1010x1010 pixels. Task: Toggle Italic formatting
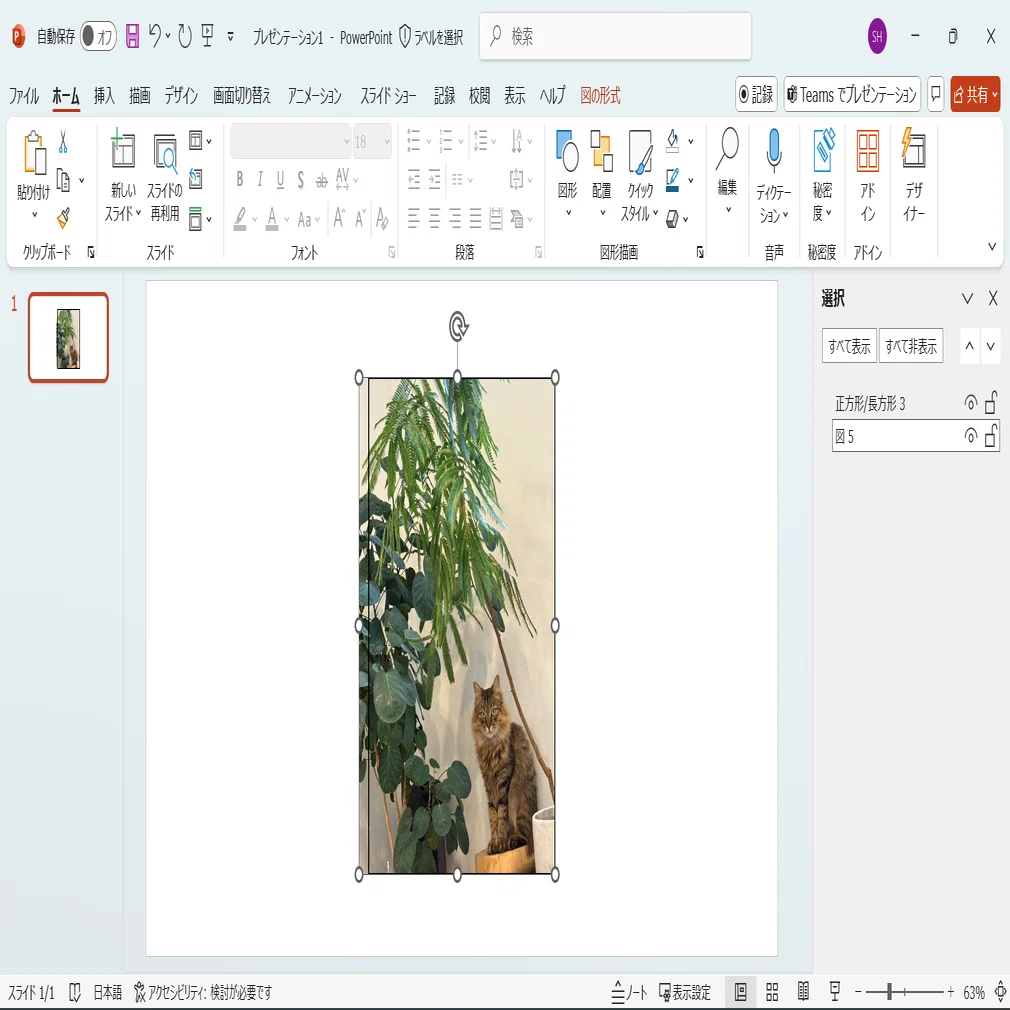260,179
